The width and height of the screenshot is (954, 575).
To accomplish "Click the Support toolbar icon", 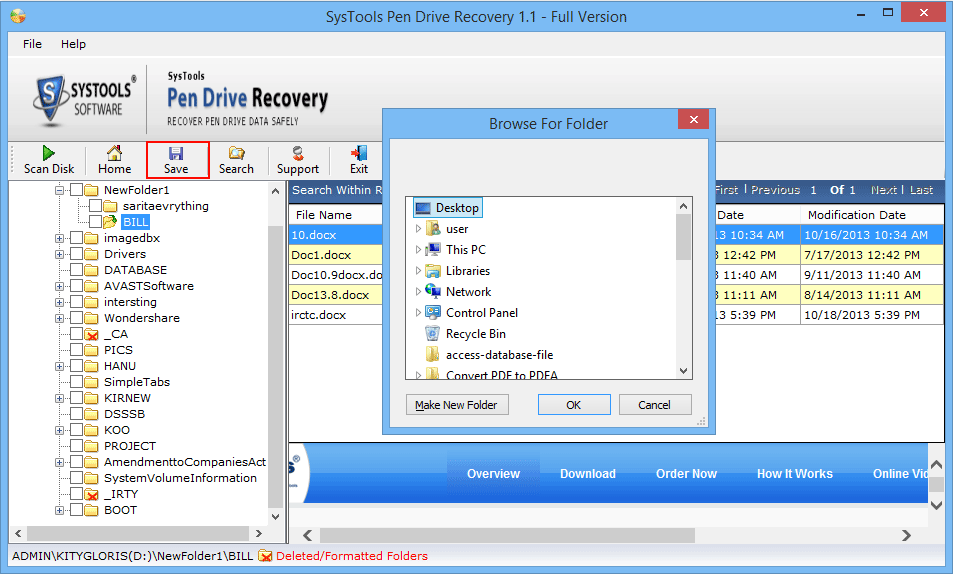I will point(298,153).
